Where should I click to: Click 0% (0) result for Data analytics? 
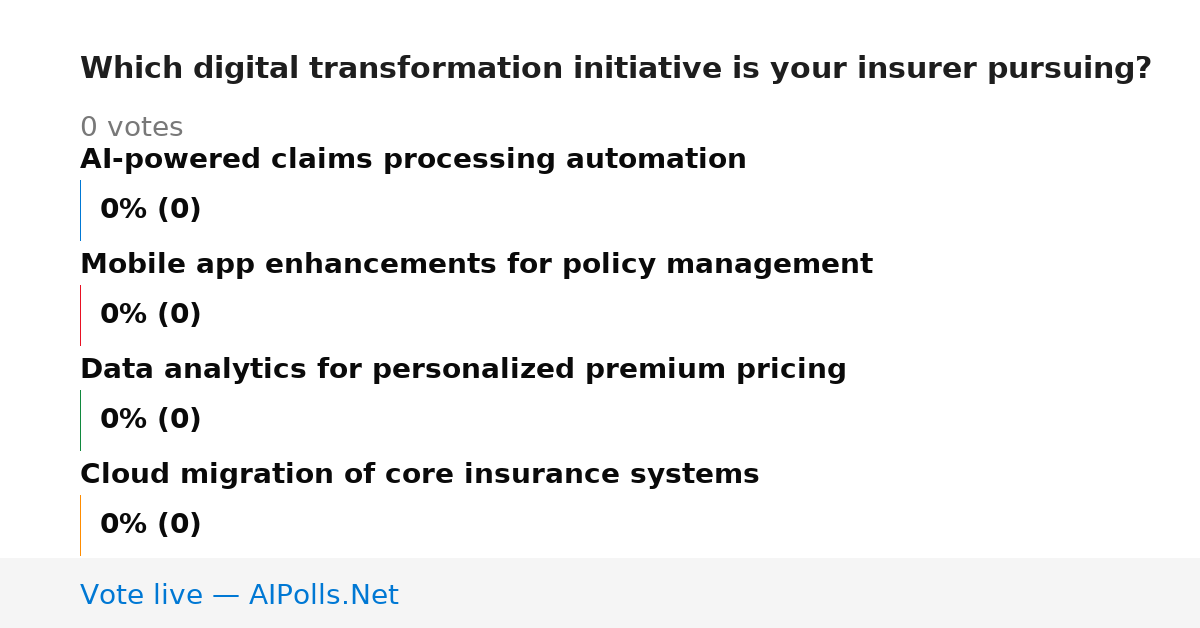(x=150, y=420)
